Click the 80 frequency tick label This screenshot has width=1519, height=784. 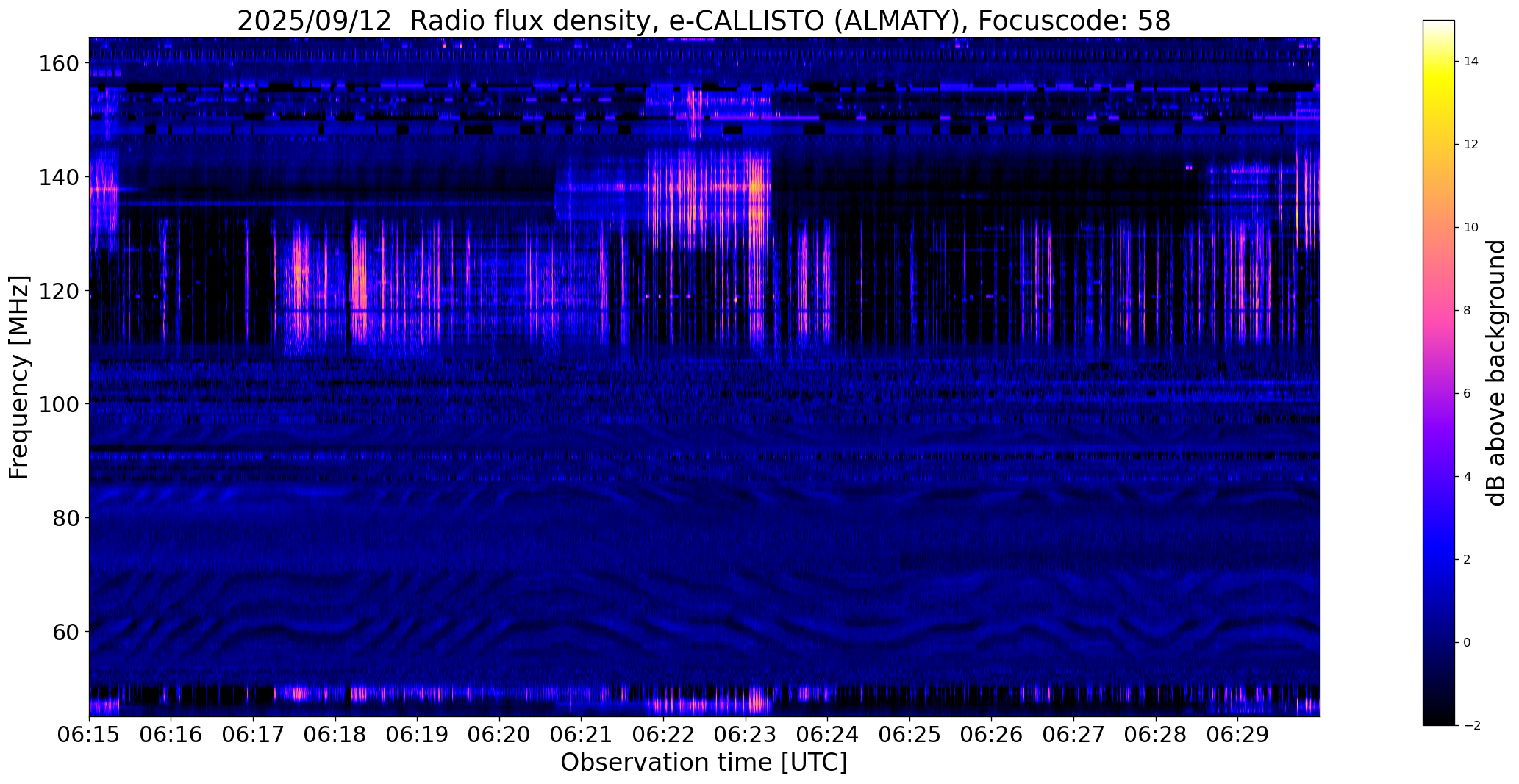67,518
